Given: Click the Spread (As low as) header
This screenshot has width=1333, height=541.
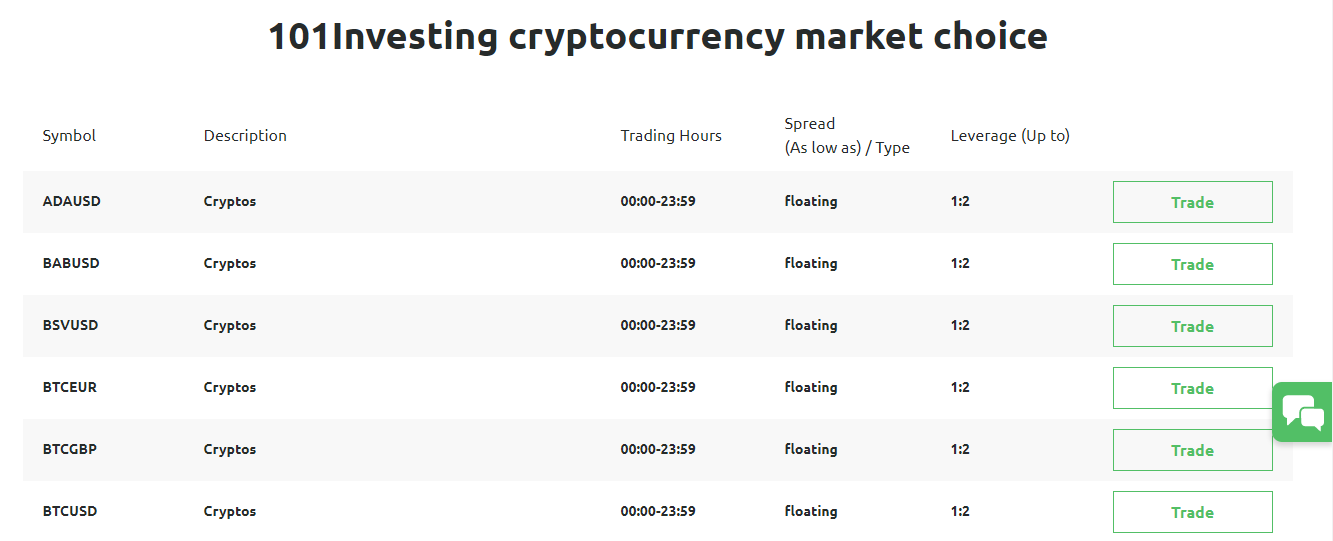Looking at the screenshot, I should [847, 136].
